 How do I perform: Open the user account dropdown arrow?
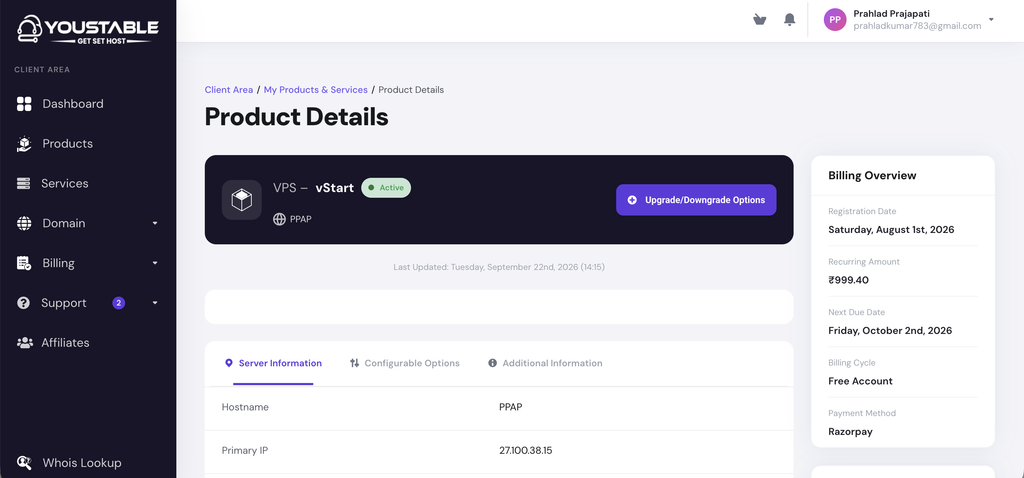click(x=991, y=20)
